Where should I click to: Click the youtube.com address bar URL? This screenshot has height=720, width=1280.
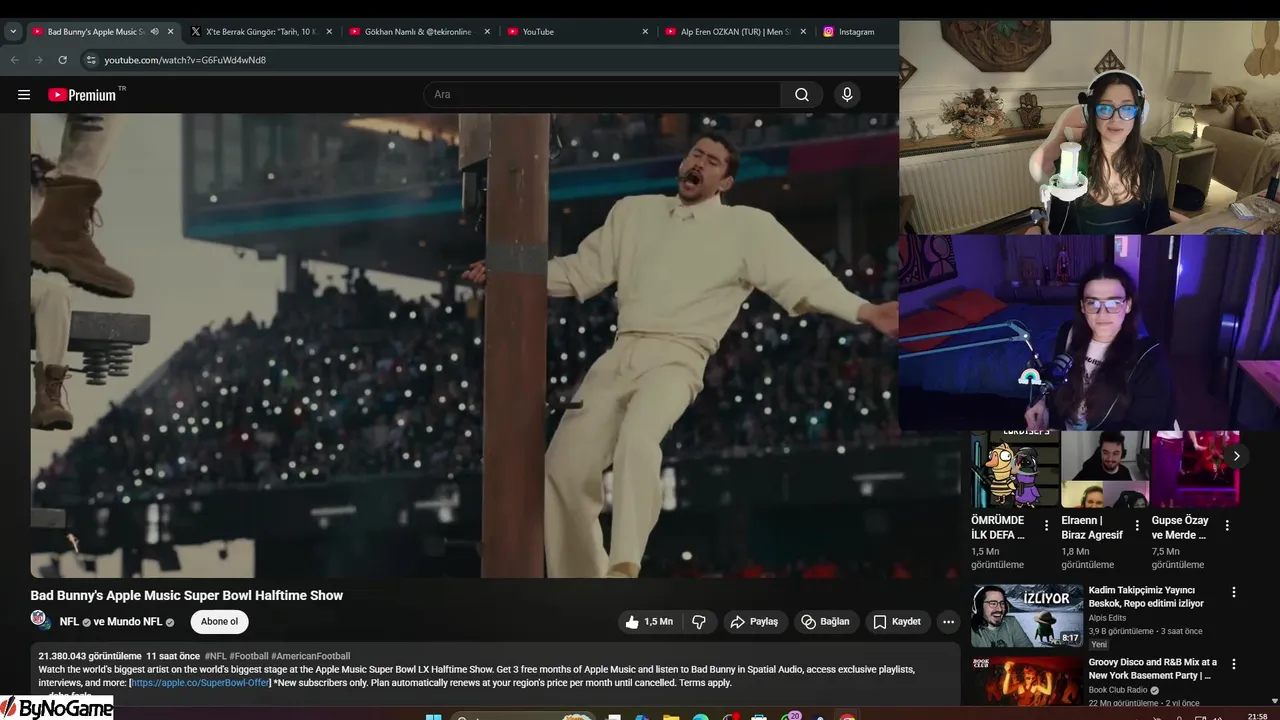tap(185, 60)
